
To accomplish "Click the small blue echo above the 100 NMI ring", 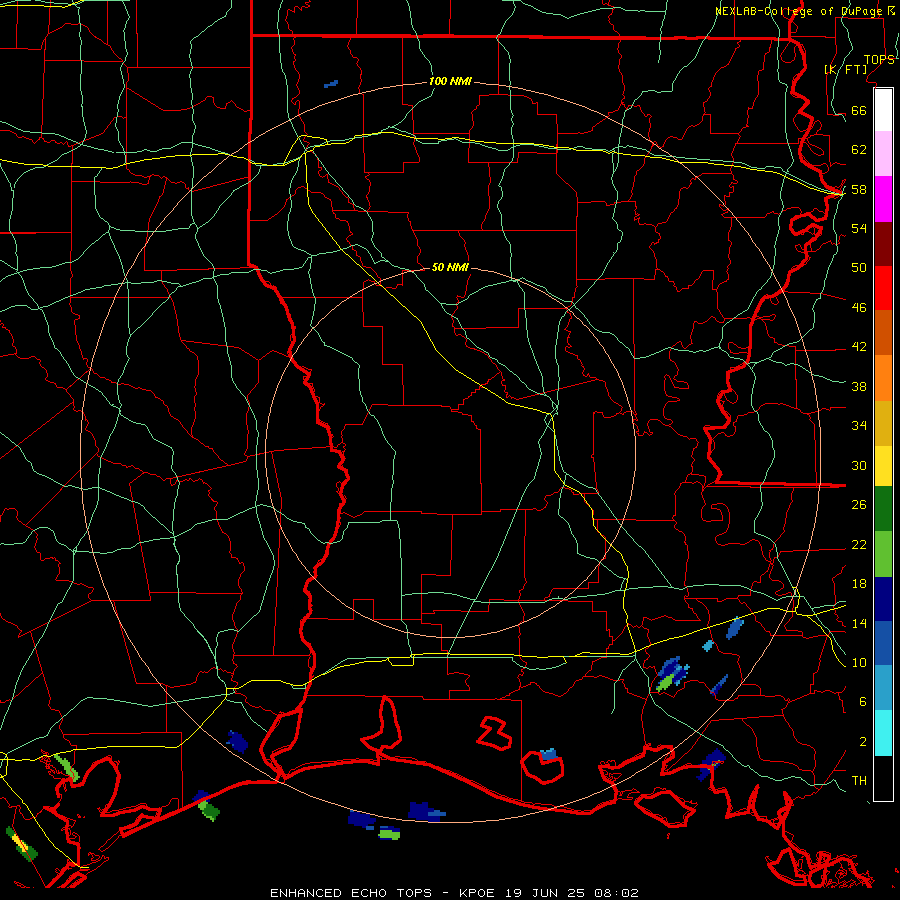I will [x=331, y=84].
